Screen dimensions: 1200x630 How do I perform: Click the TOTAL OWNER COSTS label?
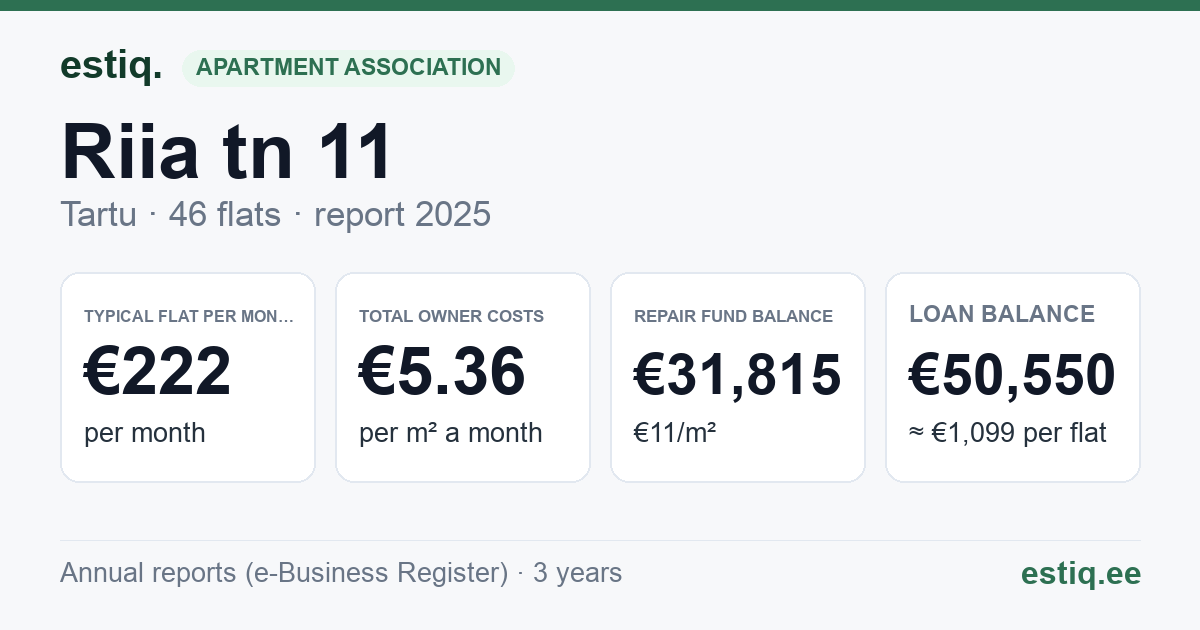tap(451, 316)
